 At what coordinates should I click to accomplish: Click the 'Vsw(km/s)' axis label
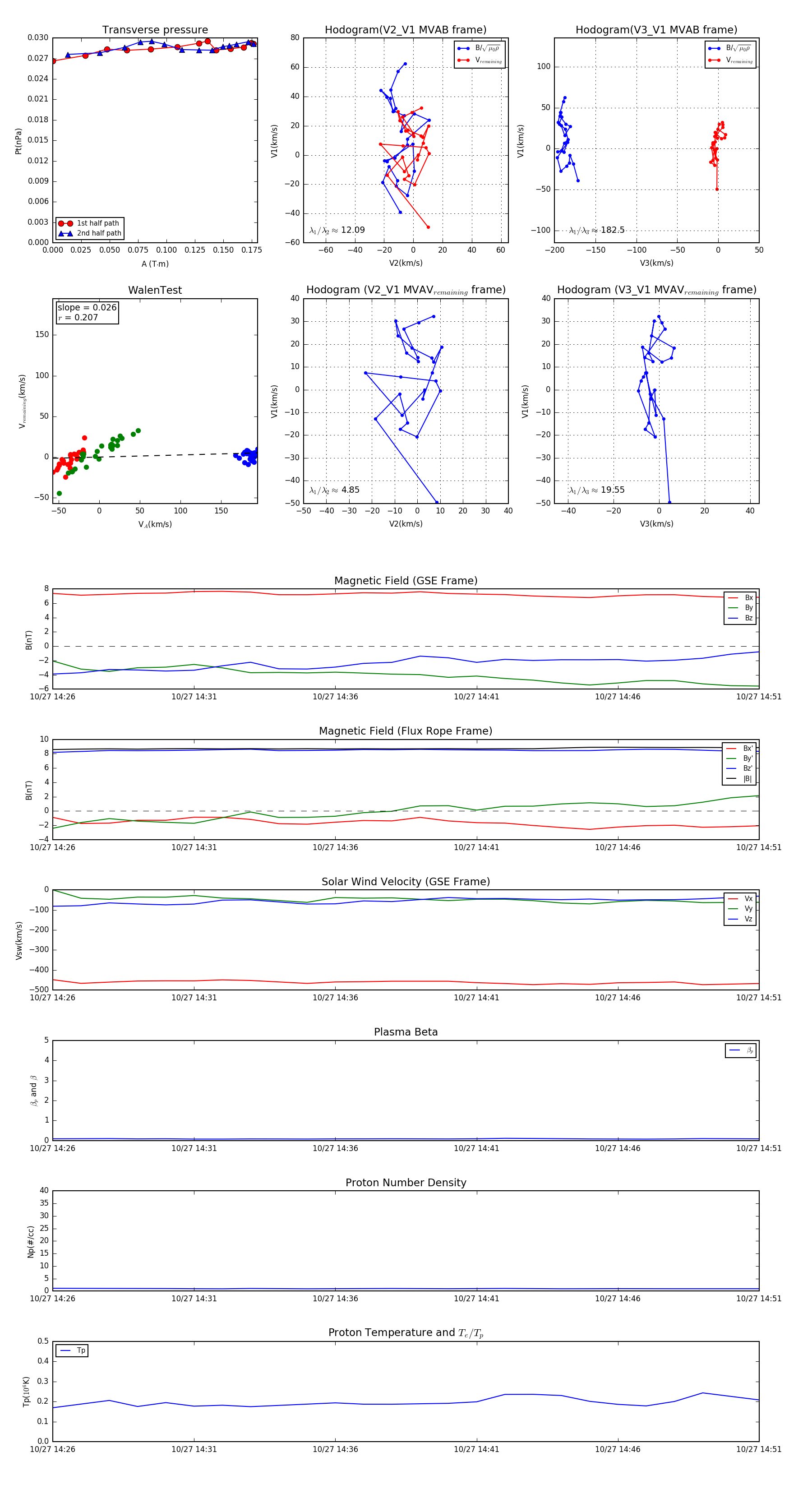(18, 941)
